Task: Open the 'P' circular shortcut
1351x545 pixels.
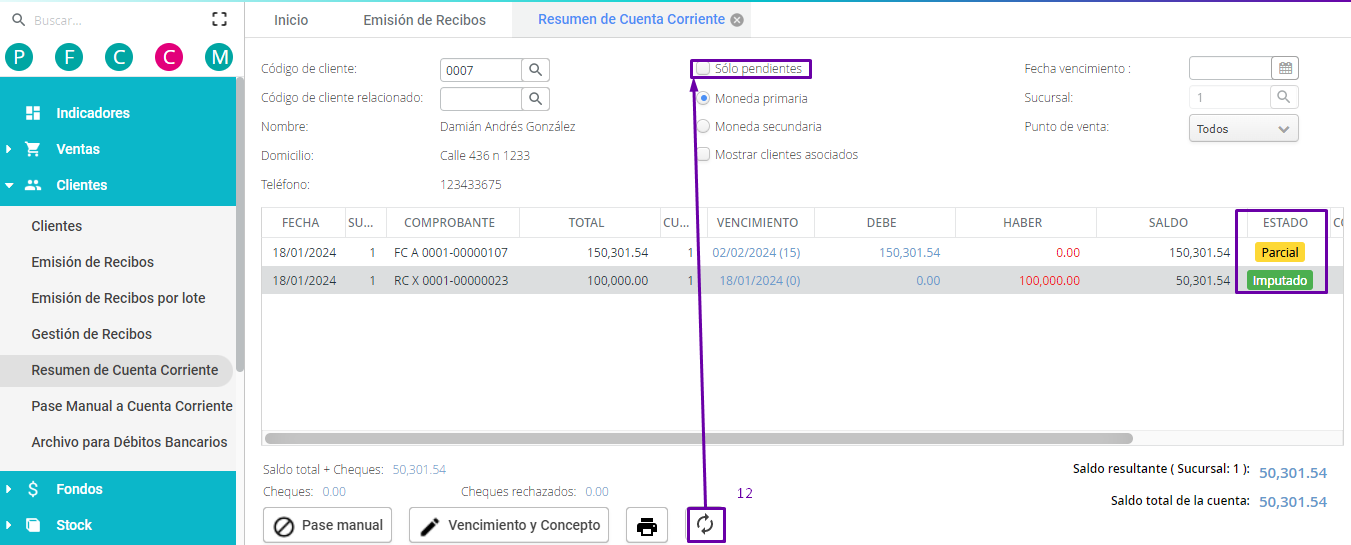Action: pyautogui.click(x=19, y=57)
